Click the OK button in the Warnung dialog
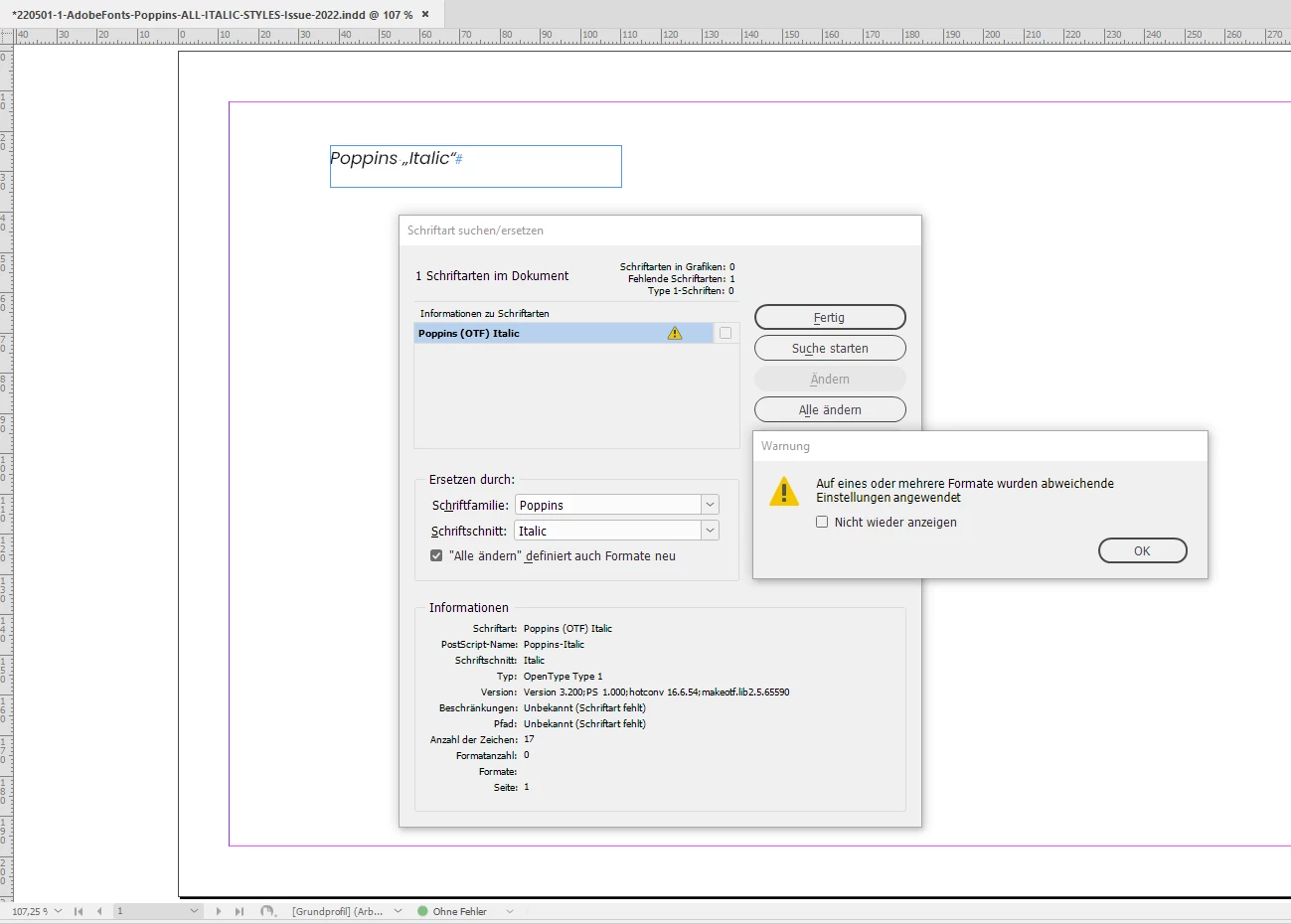The height and width of the screenshot is (924, 1291). click(x=1142, y=550)
